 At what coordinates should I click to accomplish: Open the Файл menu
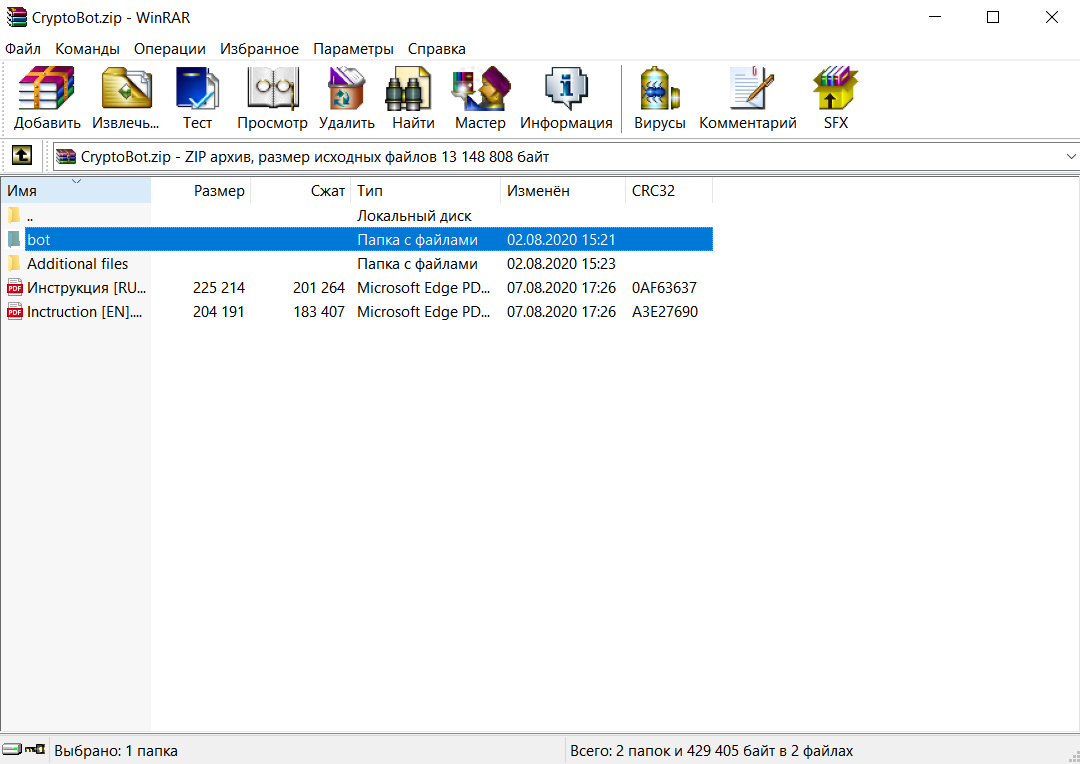(23, 49)
